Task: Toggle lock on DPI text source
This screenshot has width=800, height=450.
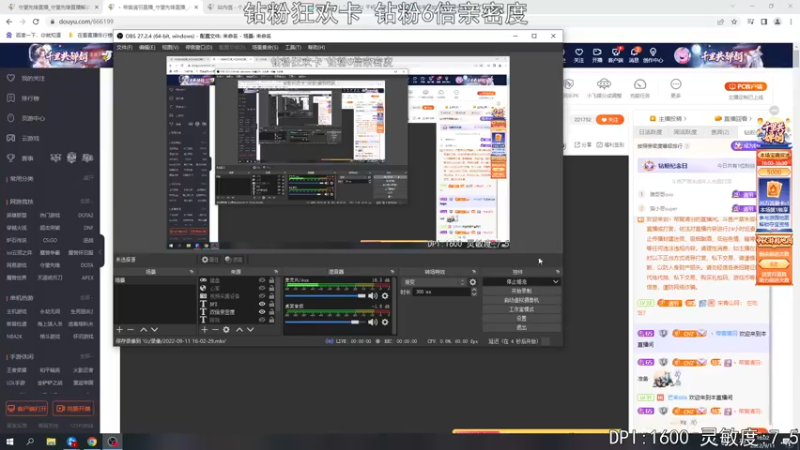Action: (272, 304)
